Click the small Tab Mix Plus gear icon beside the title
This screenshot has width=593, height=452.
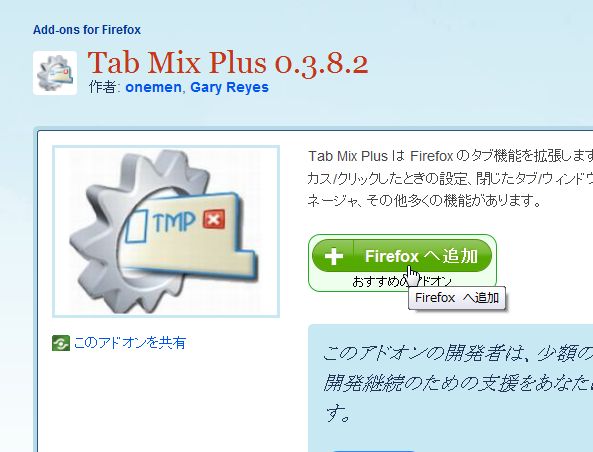[55, 73]
